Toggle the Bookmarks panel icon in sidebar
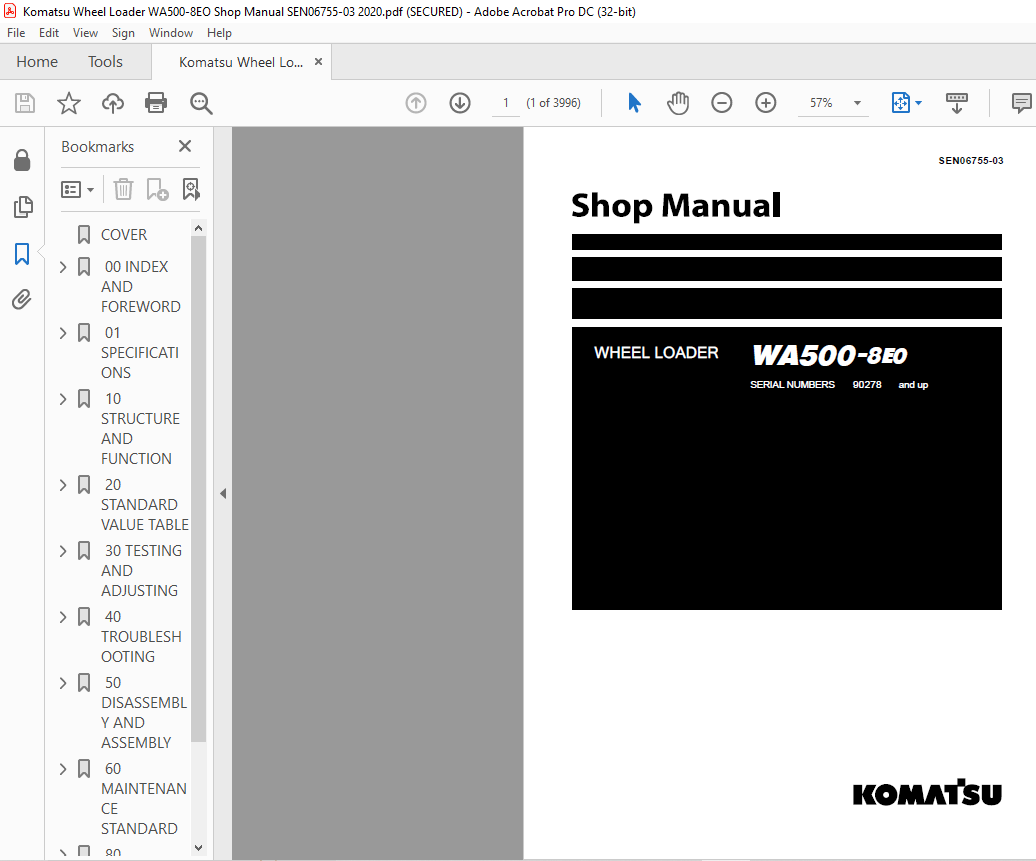The image size is (1036, 861). [x=22, y=253]
